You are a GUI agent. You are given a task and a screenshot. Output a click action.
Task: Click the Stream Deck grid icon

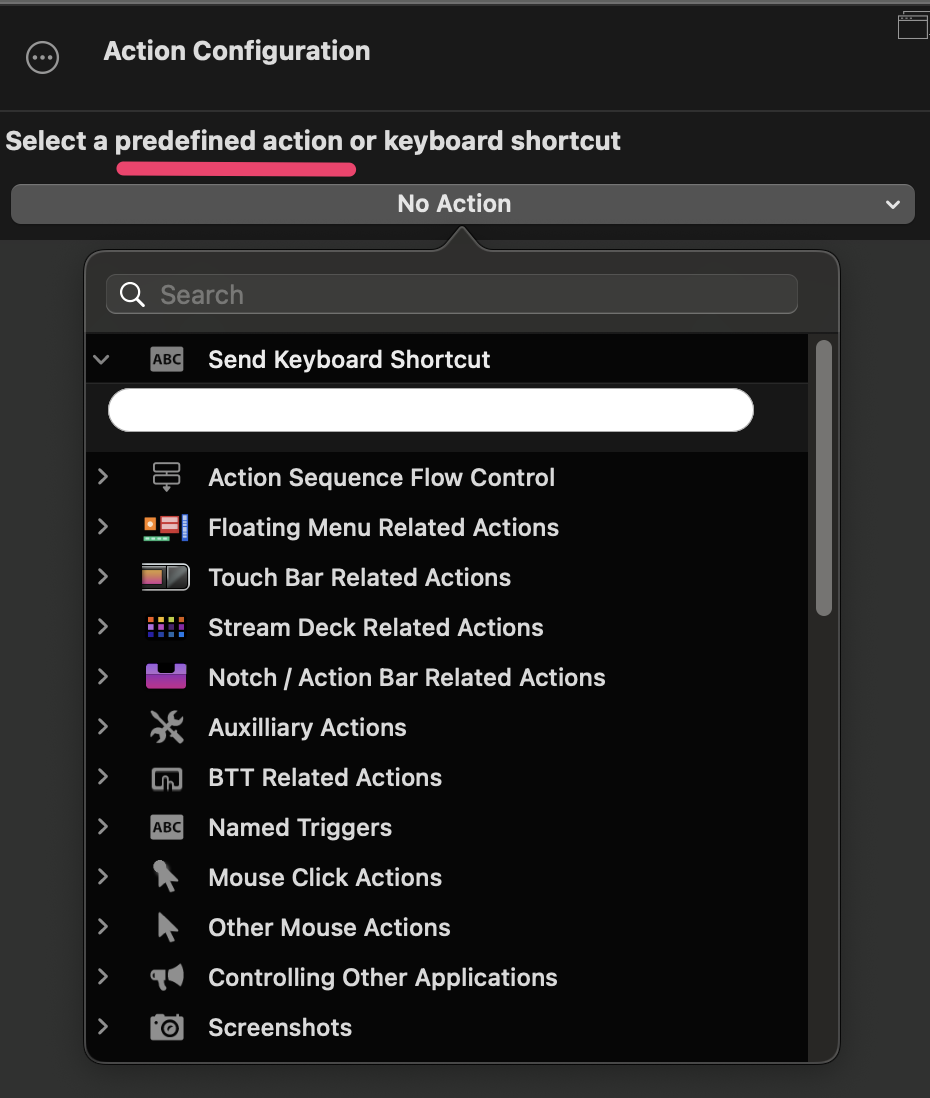click(165, 627)
